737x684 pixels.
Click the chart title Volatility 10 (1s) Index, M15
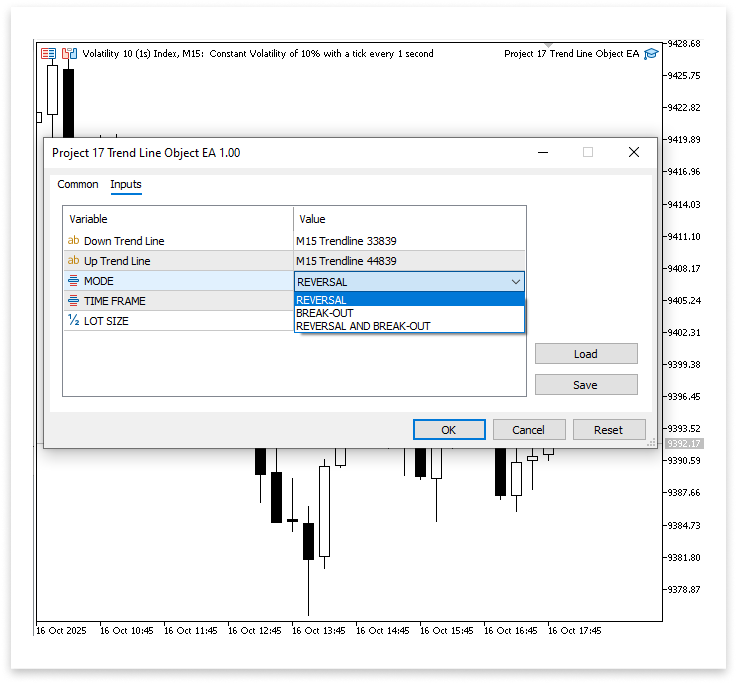pyautogui.click(x=143, y=54)
